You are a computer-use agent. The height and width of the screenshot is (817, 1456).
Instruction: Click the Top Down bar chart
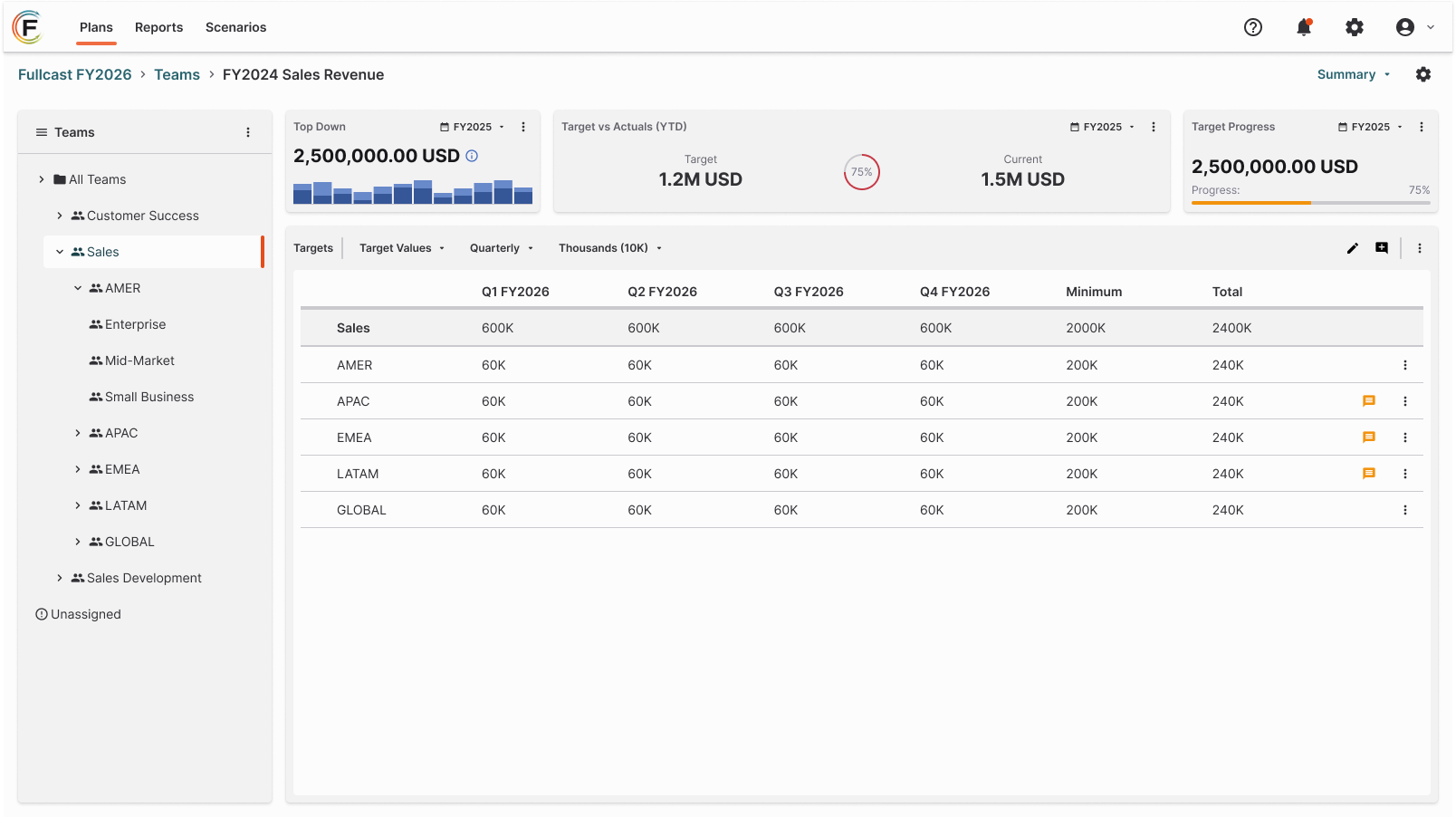click(413, 192)
